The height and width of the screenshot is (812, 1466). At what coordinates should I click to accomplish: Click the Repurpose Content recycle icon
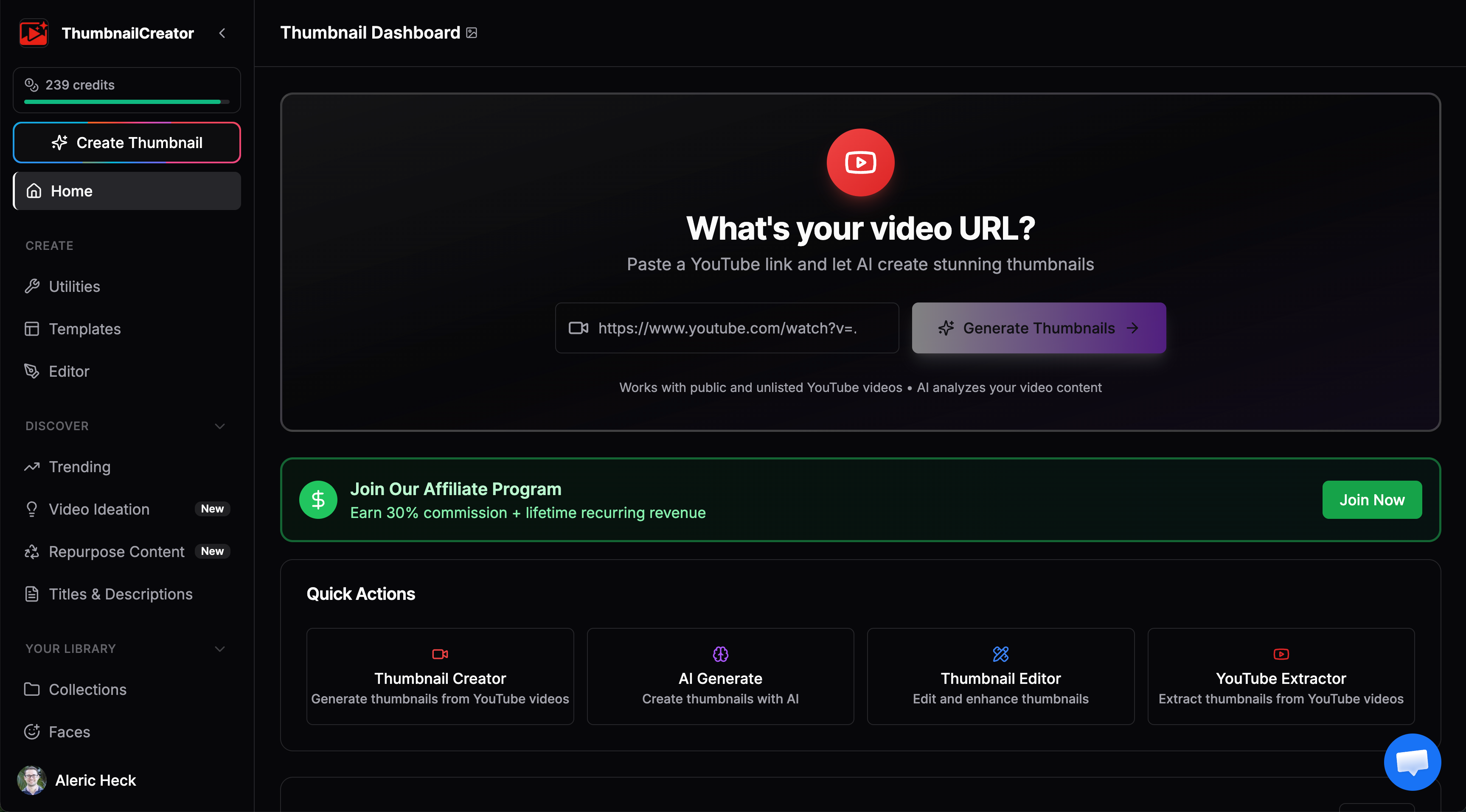32,552
